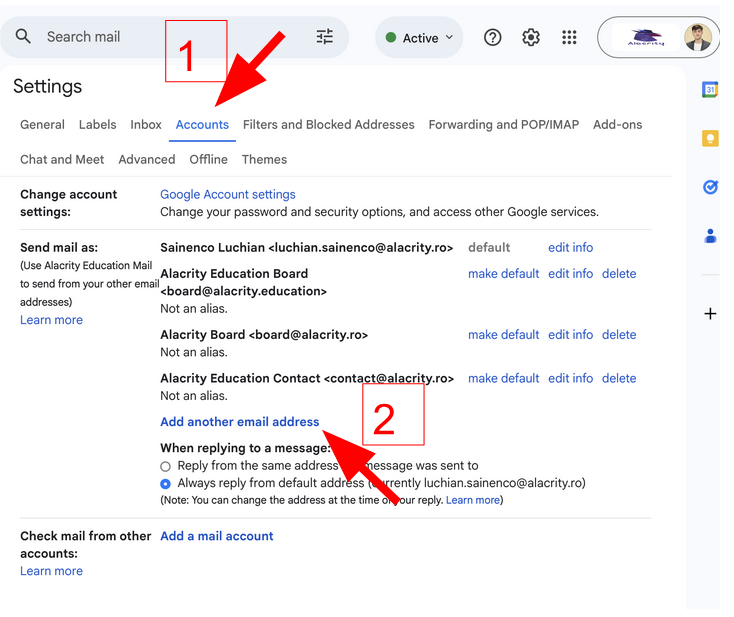This screenshot has width=734, height=617.
Task: Click in the Search mail field
Action: coord(174,37)
